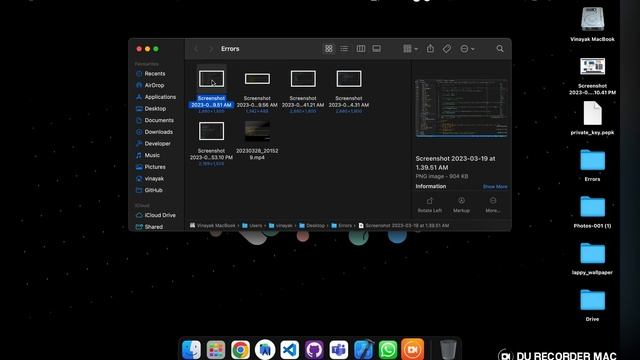Click Show More in the Information section

click(x=495, y=187)
